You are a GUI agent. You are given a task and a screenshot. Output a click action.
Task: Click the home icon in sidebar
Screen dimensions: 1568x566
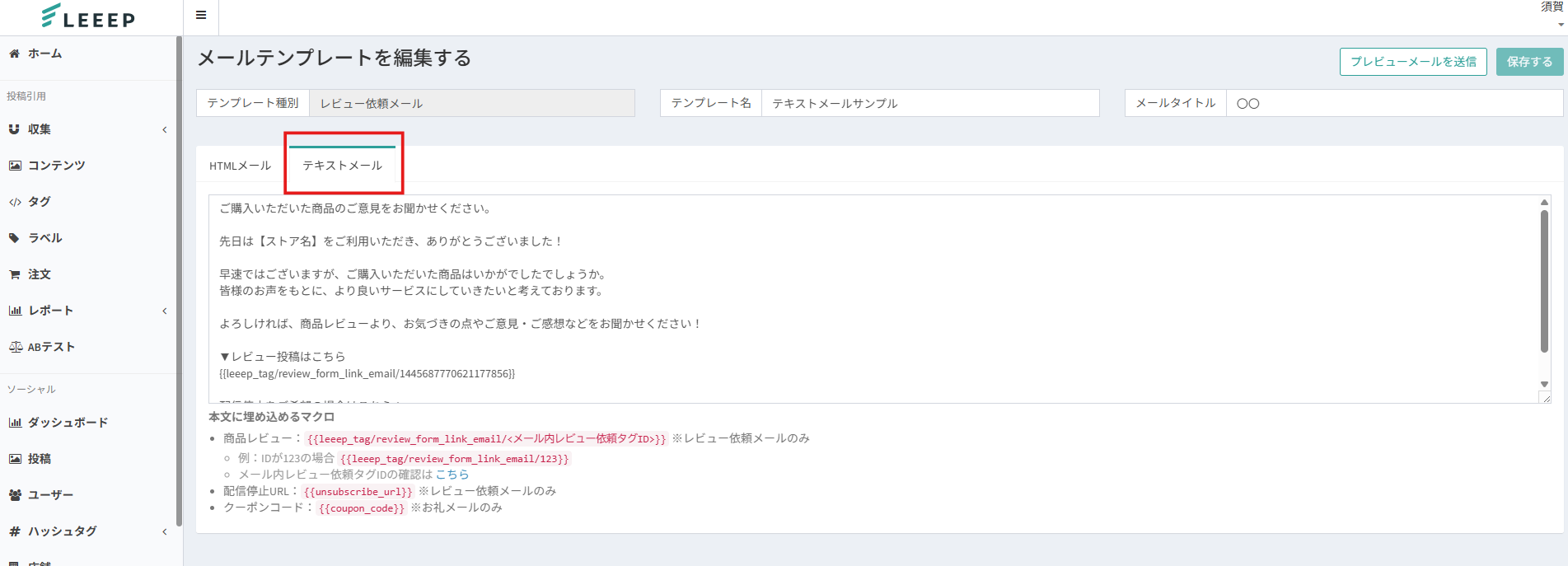click(x=14, y=54)
